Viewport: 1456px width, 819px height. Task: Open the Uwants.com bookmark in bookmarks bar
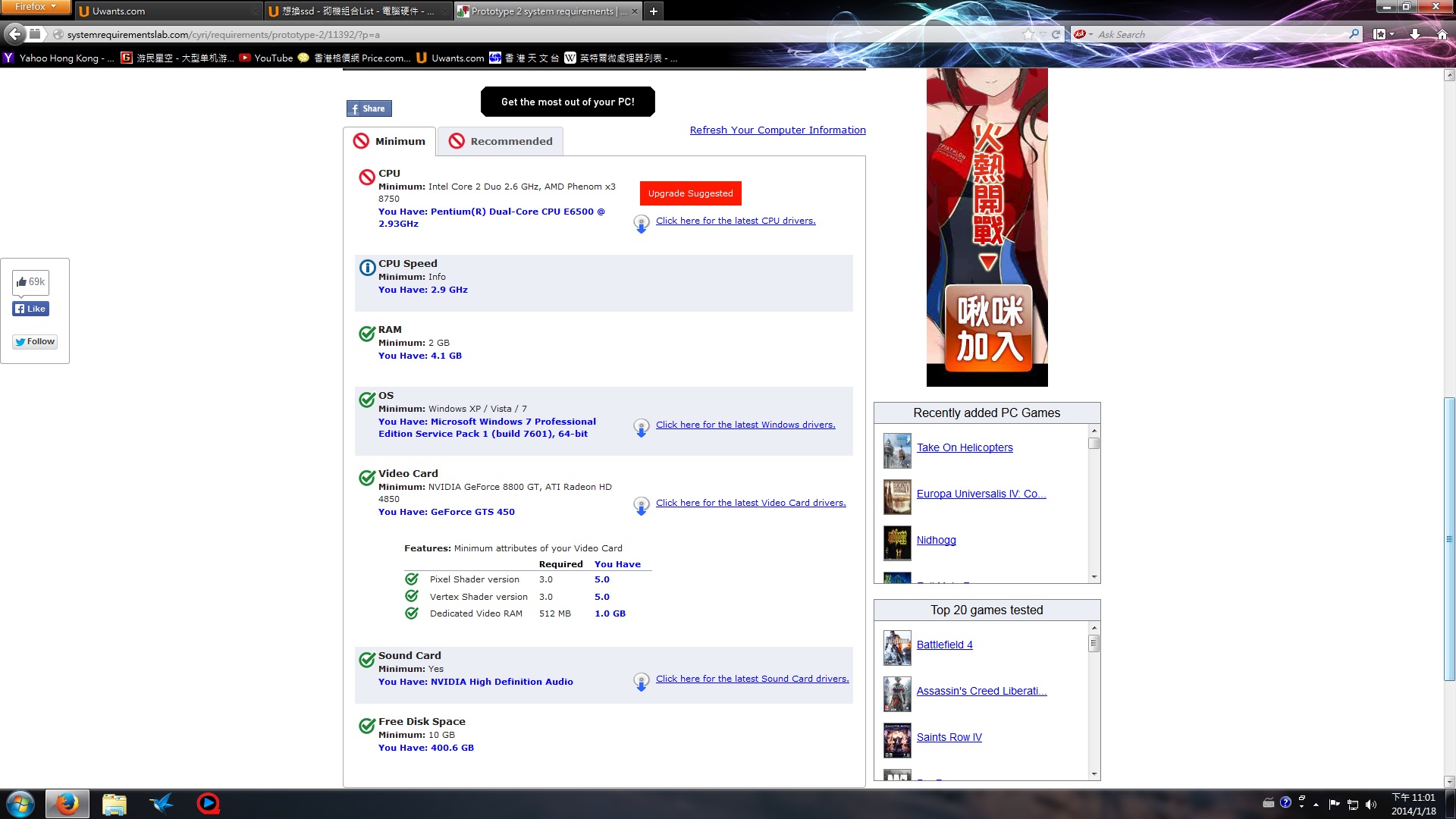coord(450,58)
